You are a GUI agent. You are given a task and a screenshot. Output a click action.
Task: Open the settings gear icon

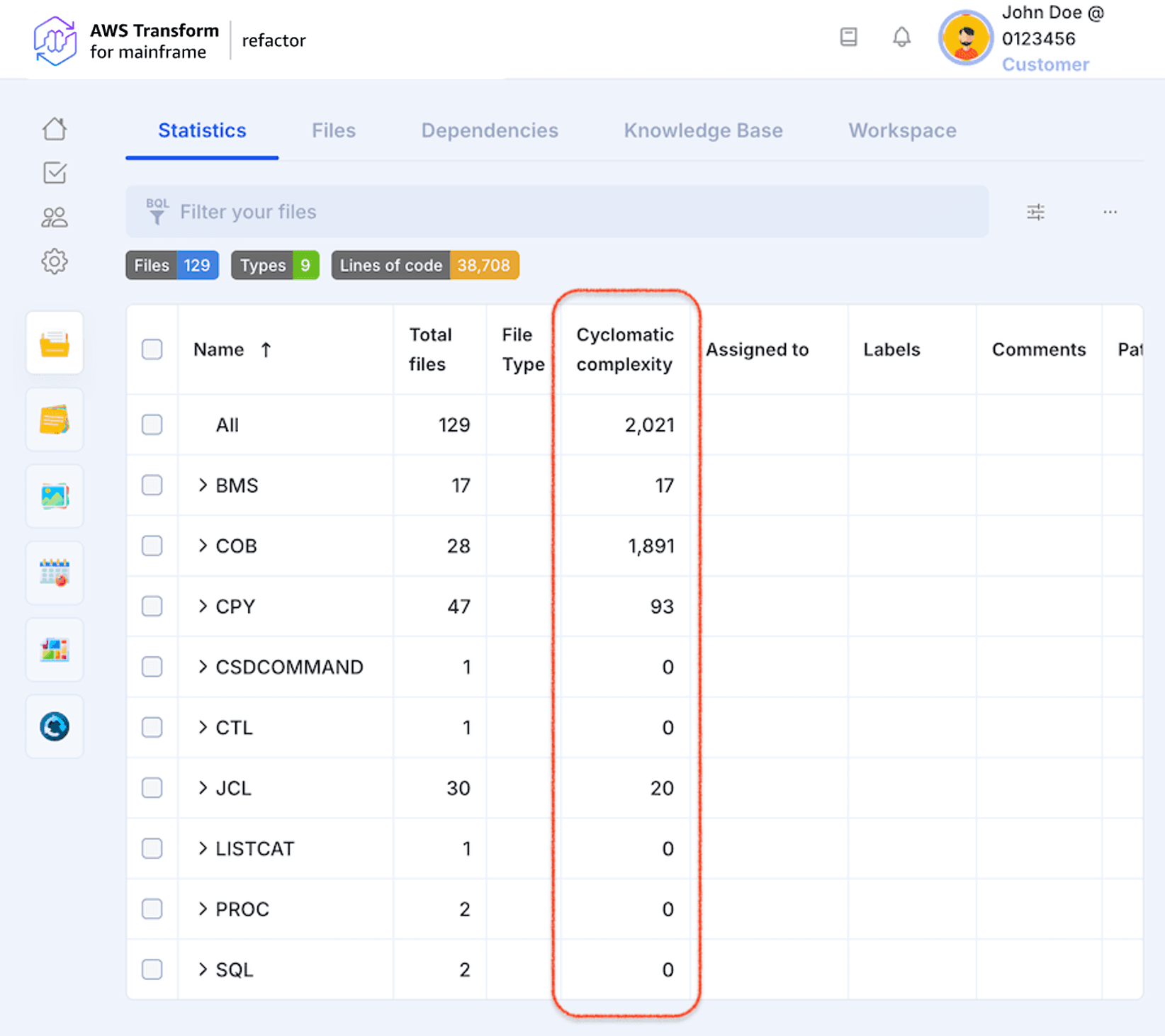click(55, 262)
